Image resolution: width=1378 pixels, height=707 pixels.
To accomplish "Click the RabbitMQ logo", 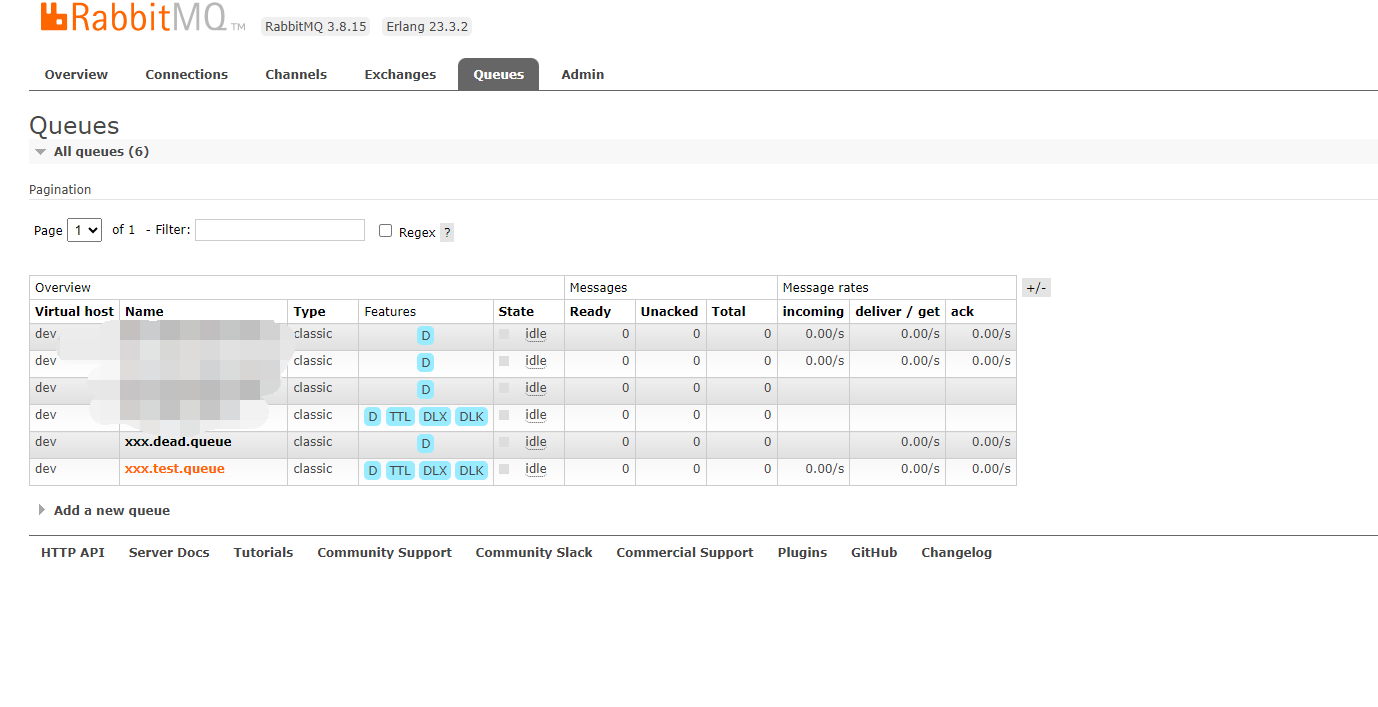I will (x=143, y=18).
